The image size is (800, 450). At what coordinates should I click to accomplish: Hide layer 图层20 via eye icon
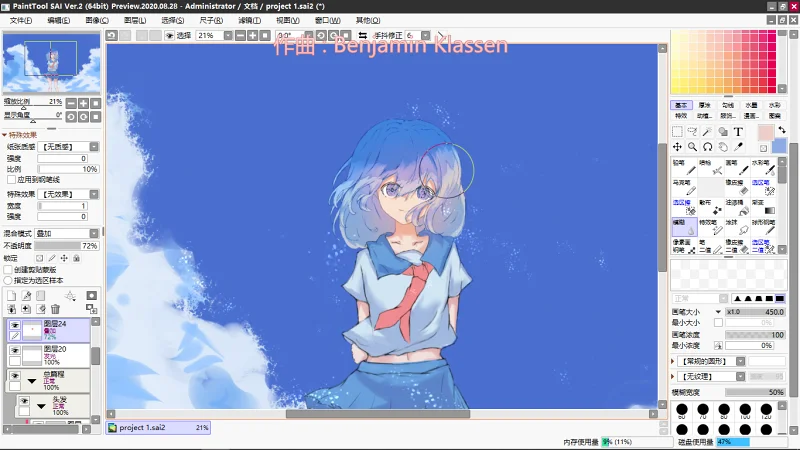[x=15, y=351]
